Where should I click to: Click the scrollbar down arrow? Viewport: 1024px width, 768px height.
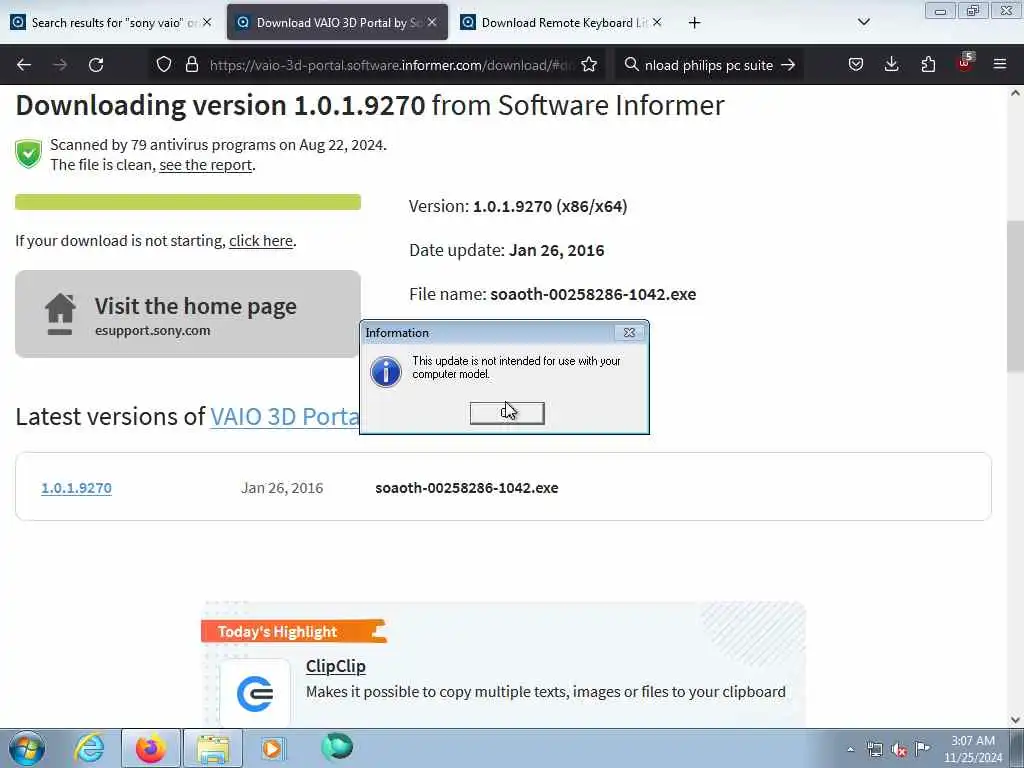1015,720
